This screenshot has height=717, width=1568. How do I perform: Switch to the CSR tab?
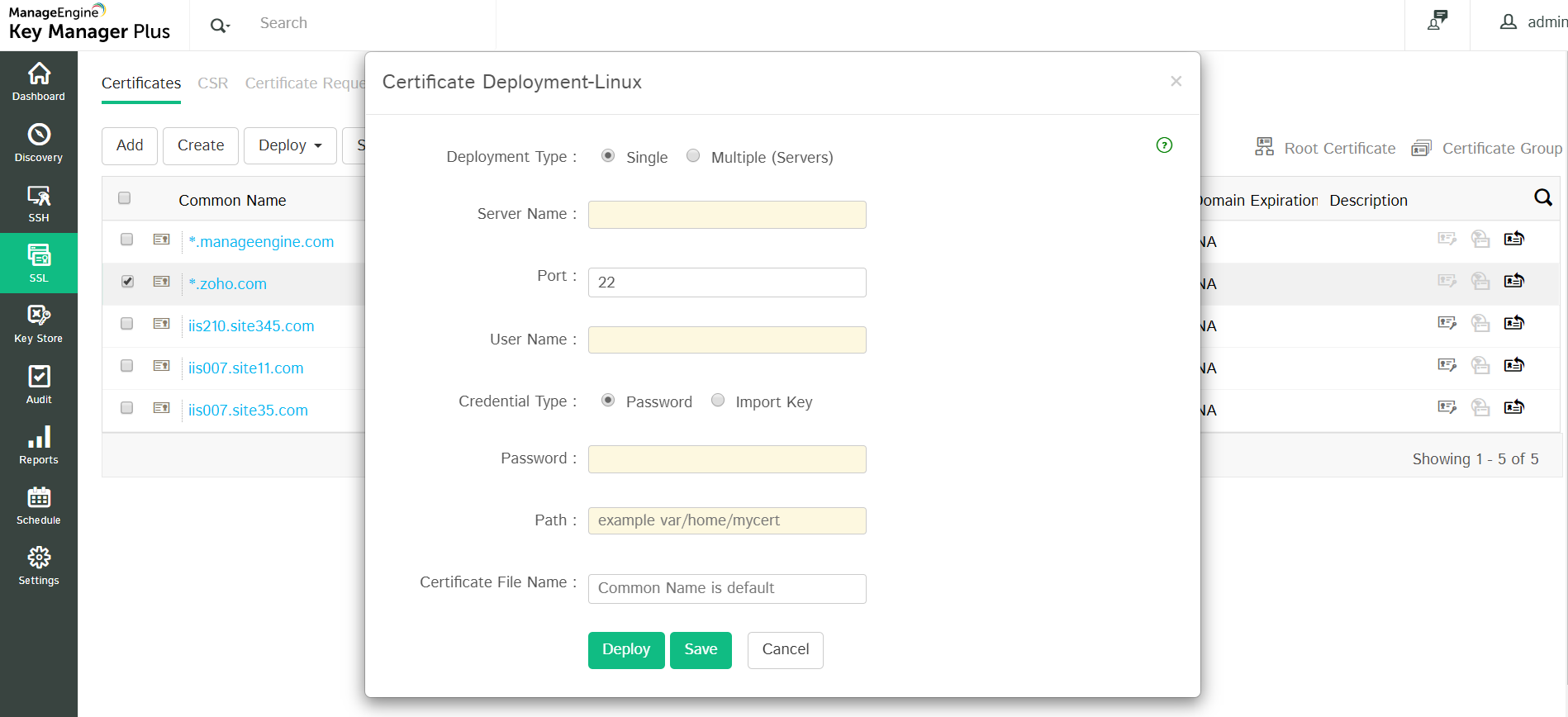click(212, 83)
